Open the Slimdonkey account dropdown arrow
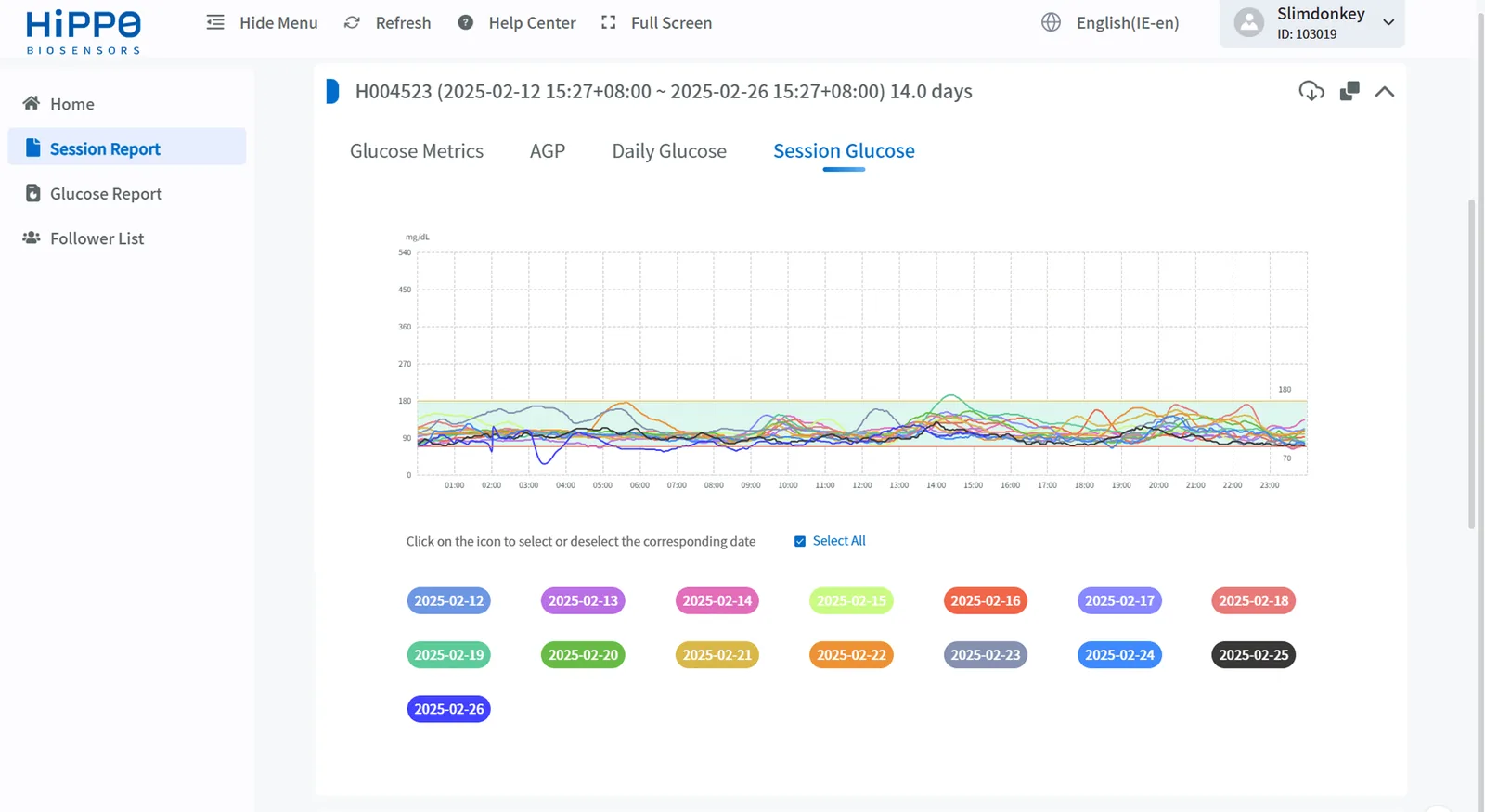This screenshot has height=812, width=1485. pos(1388,22)
